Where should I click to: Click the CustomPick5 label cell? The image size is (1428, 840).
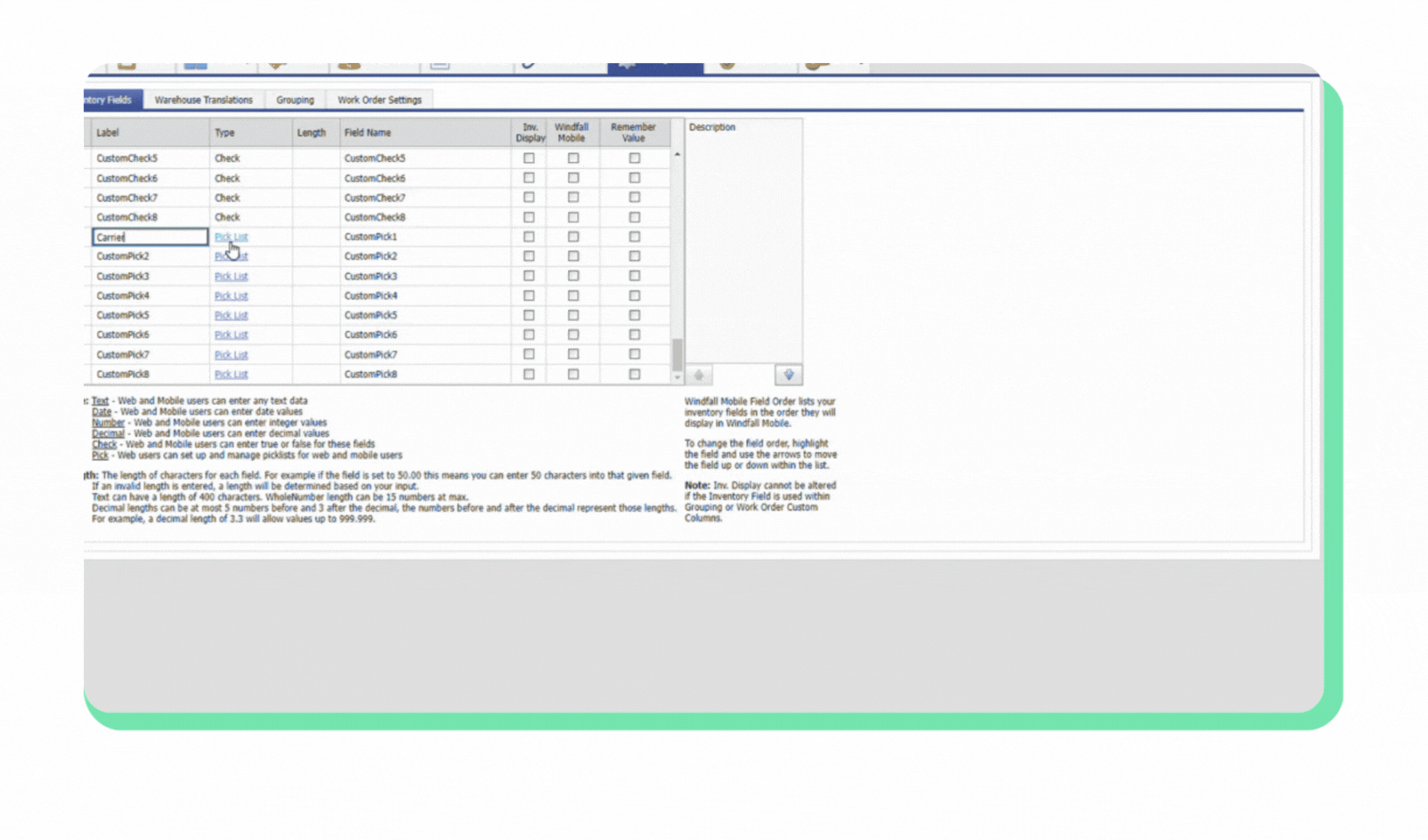tap(150, 315)
